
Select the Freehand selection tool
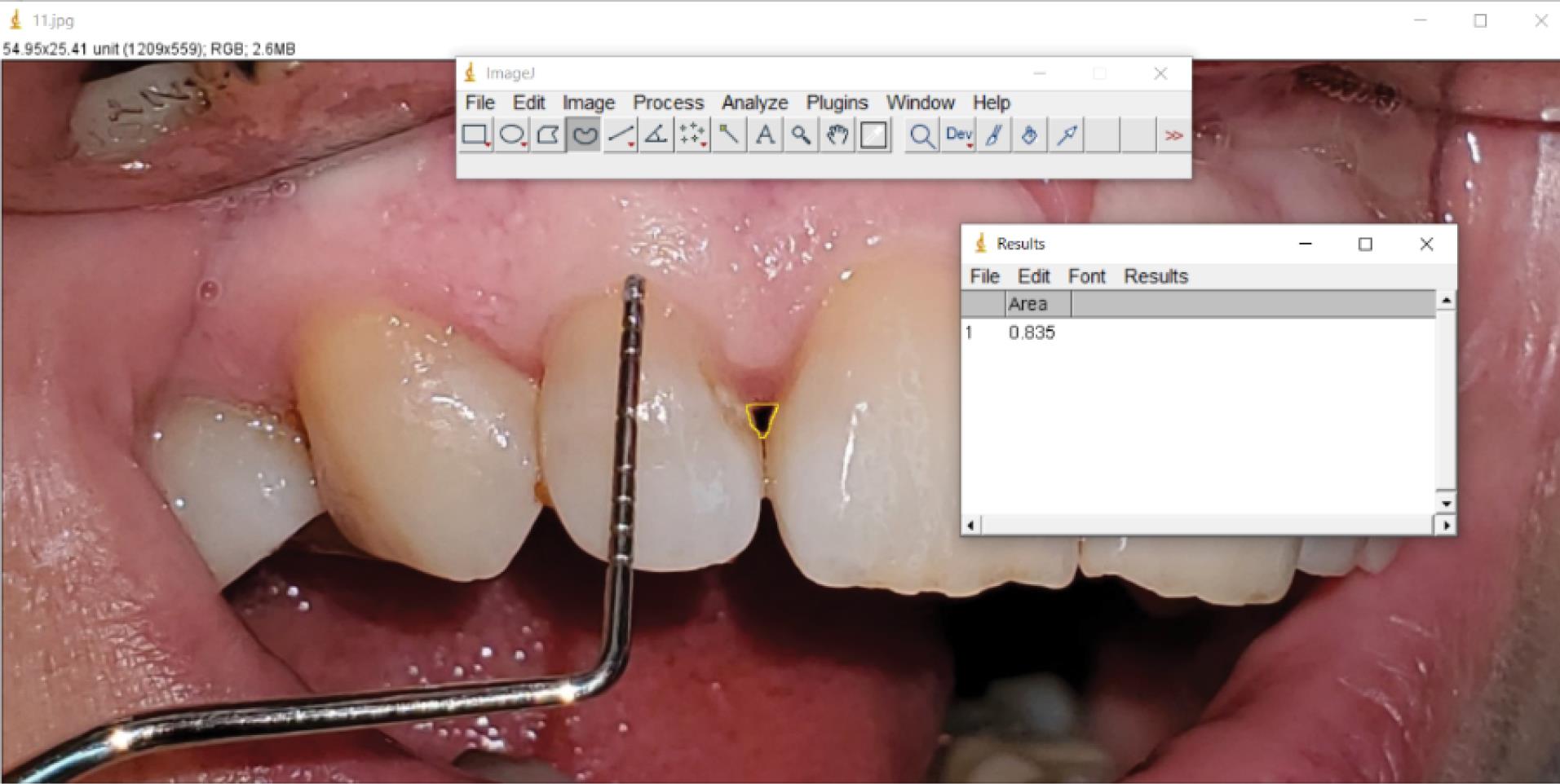point(584,135)
